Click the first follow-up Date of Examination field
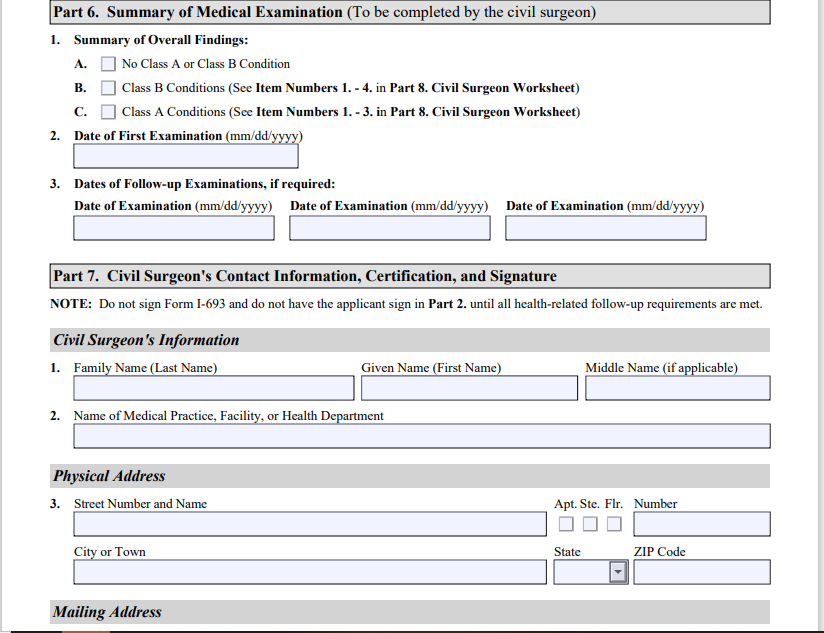This screenshot has width=824, height=633. (x=174, y=228)
